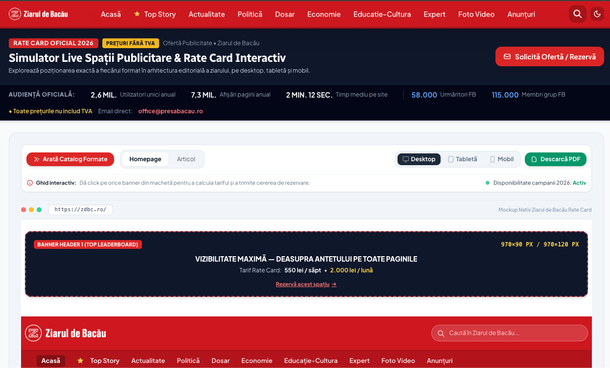Open Politică in the top navigation
This screenshot has height=368, width=610.
[x=250, y=14]
